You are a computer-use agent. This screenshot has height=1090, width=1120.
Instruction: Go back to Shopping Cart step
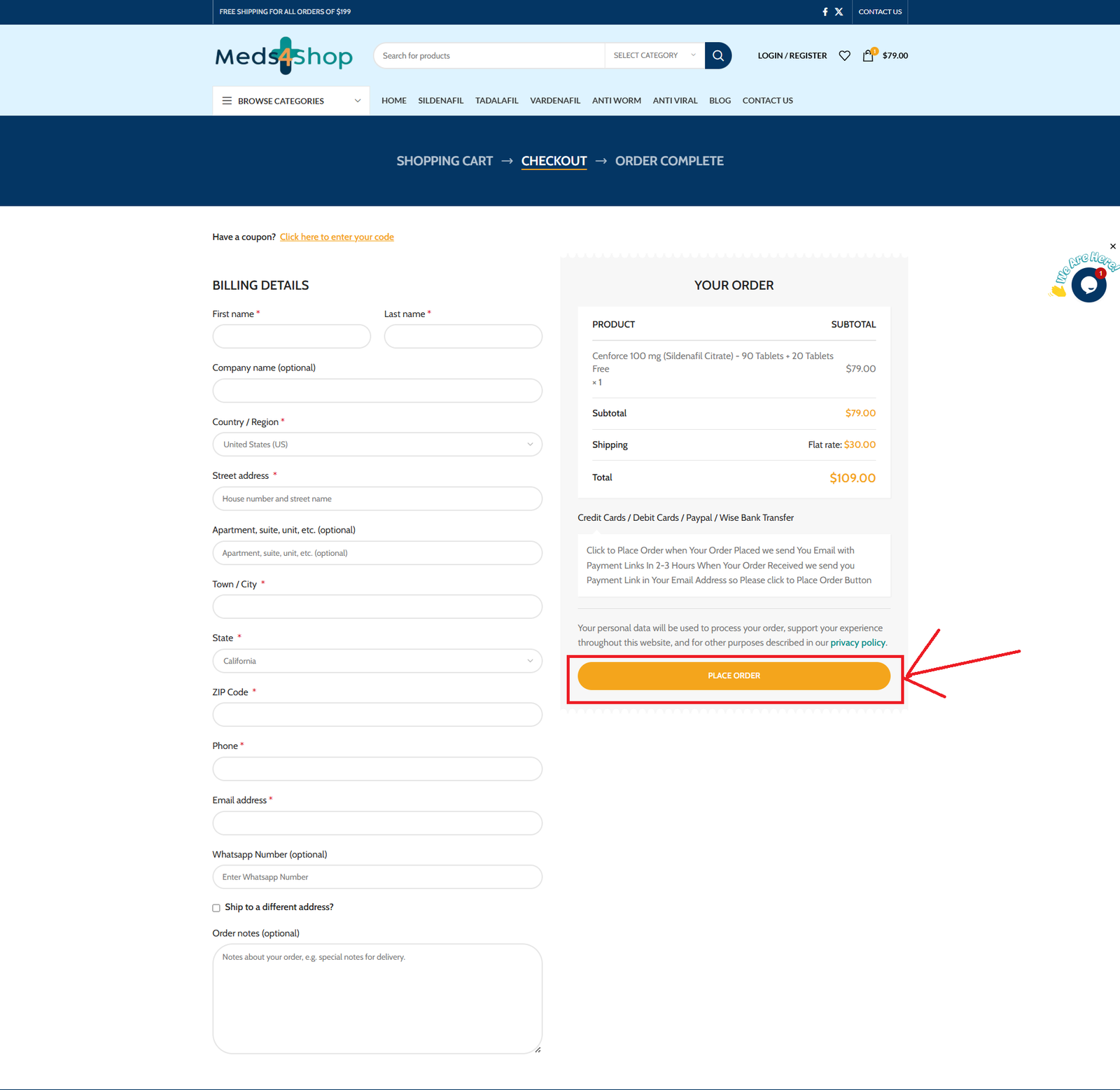click(x=444, y=161)
